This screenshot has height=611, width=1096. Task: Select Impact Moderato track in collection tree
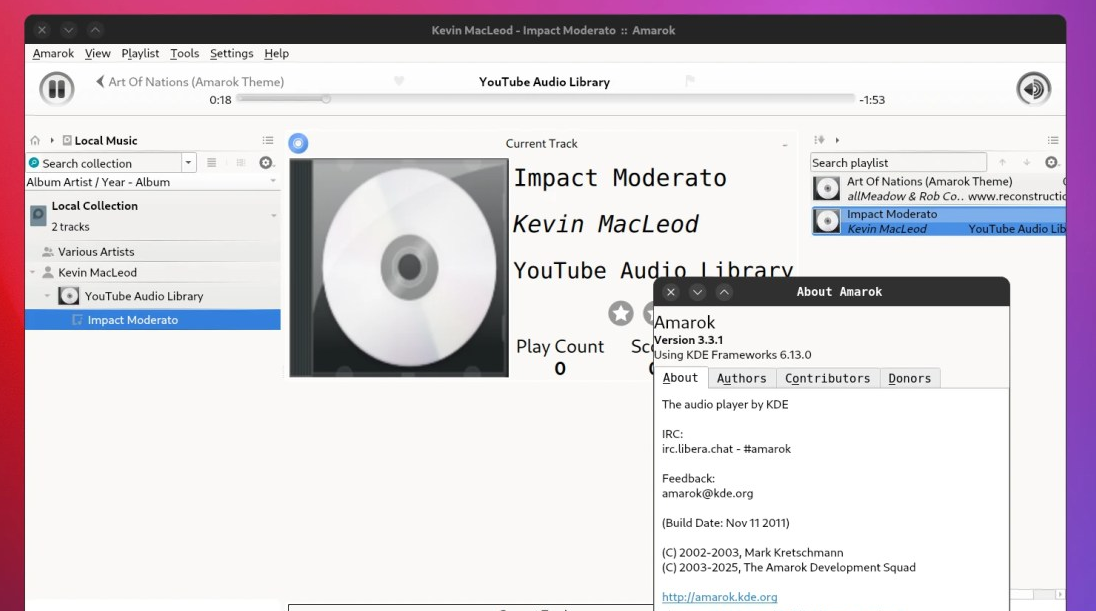(152, 319)
